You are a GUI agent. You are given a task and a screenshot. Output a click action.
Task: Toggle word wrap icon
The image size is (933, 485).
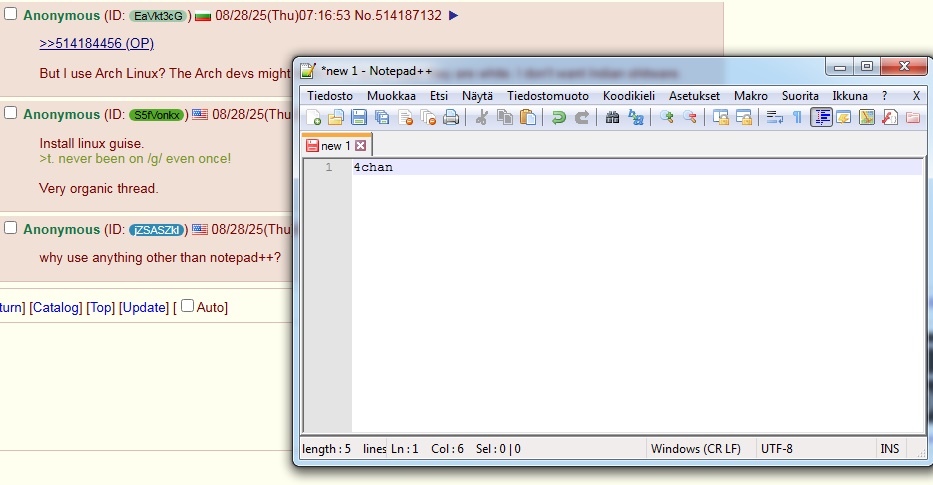[774, 117]
